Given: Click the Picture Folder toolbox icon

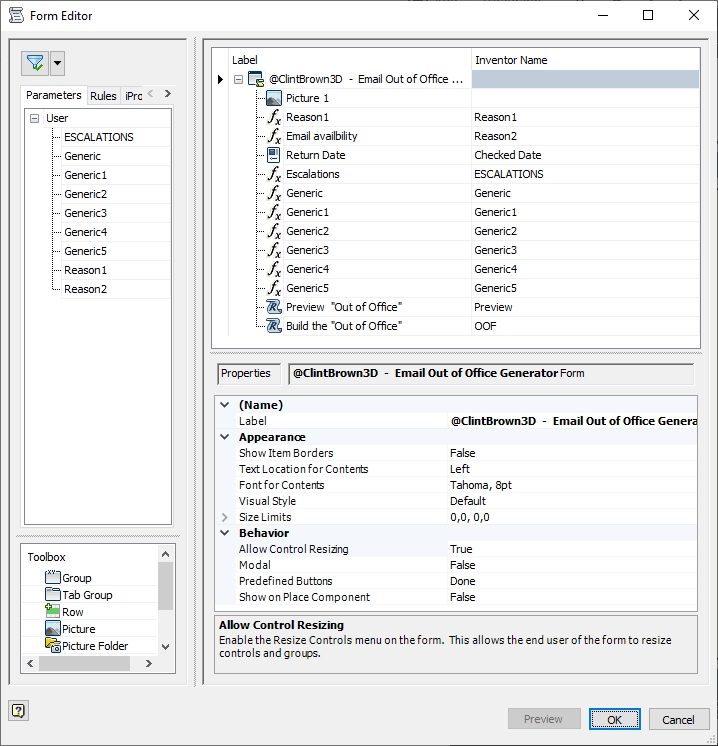Looking at the screenshot, I should coord(53,646).
